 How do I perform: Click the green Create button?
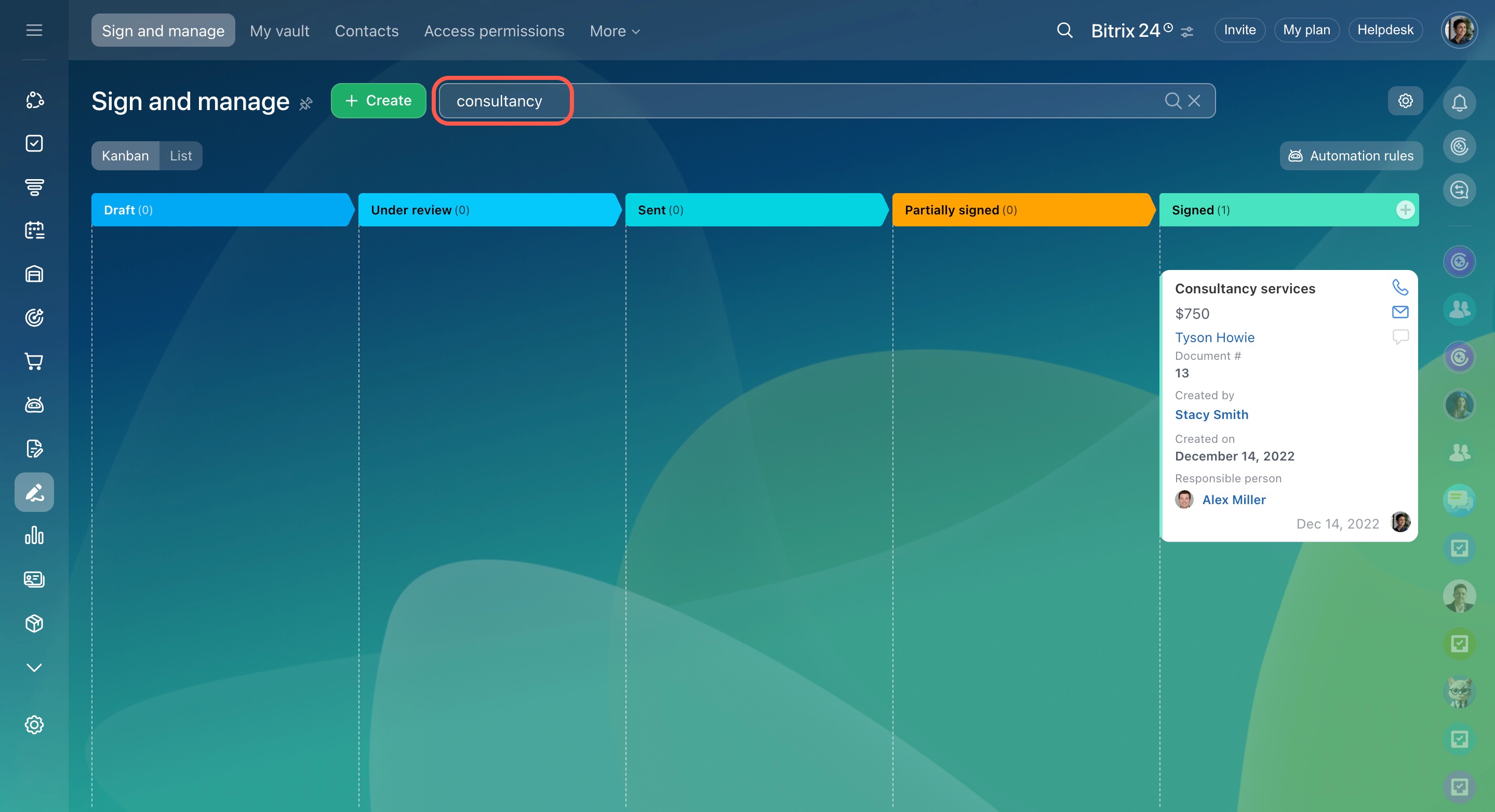(378, 100)
